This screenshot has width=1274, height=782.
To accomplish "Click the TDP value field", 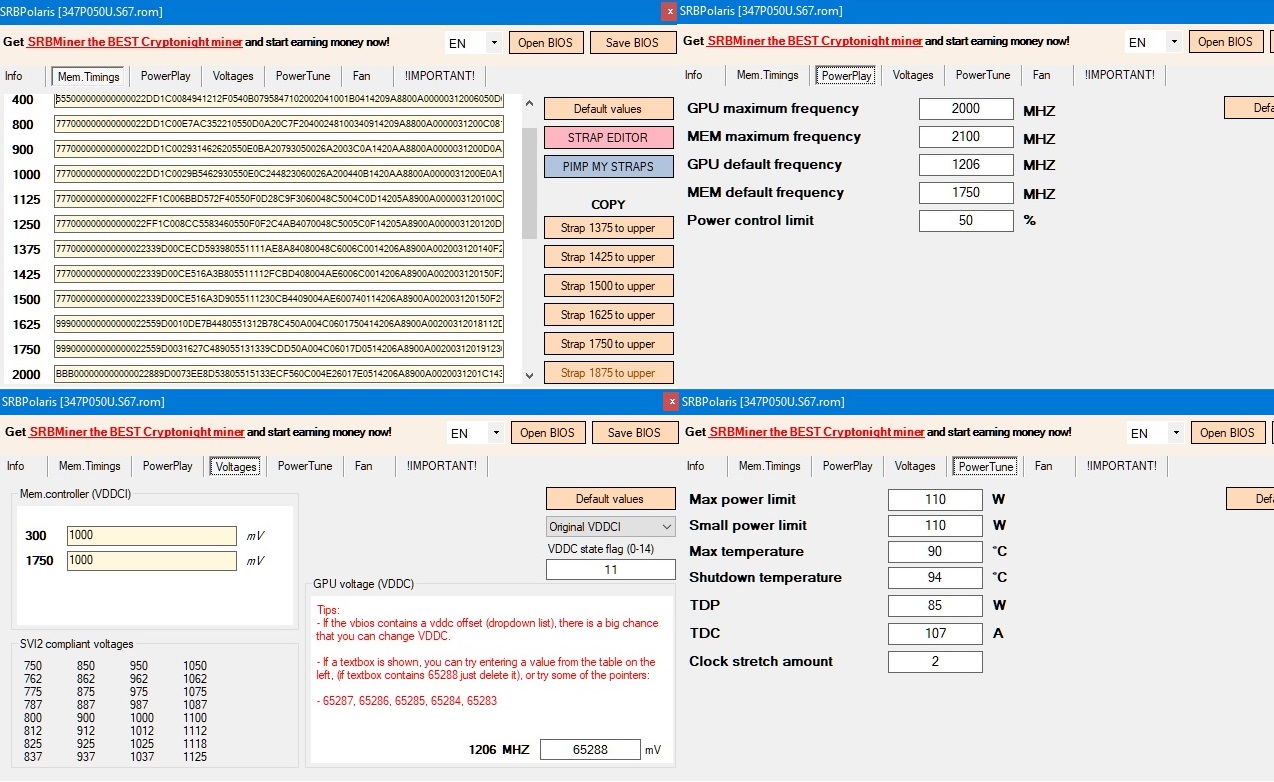I will [935, 605].
